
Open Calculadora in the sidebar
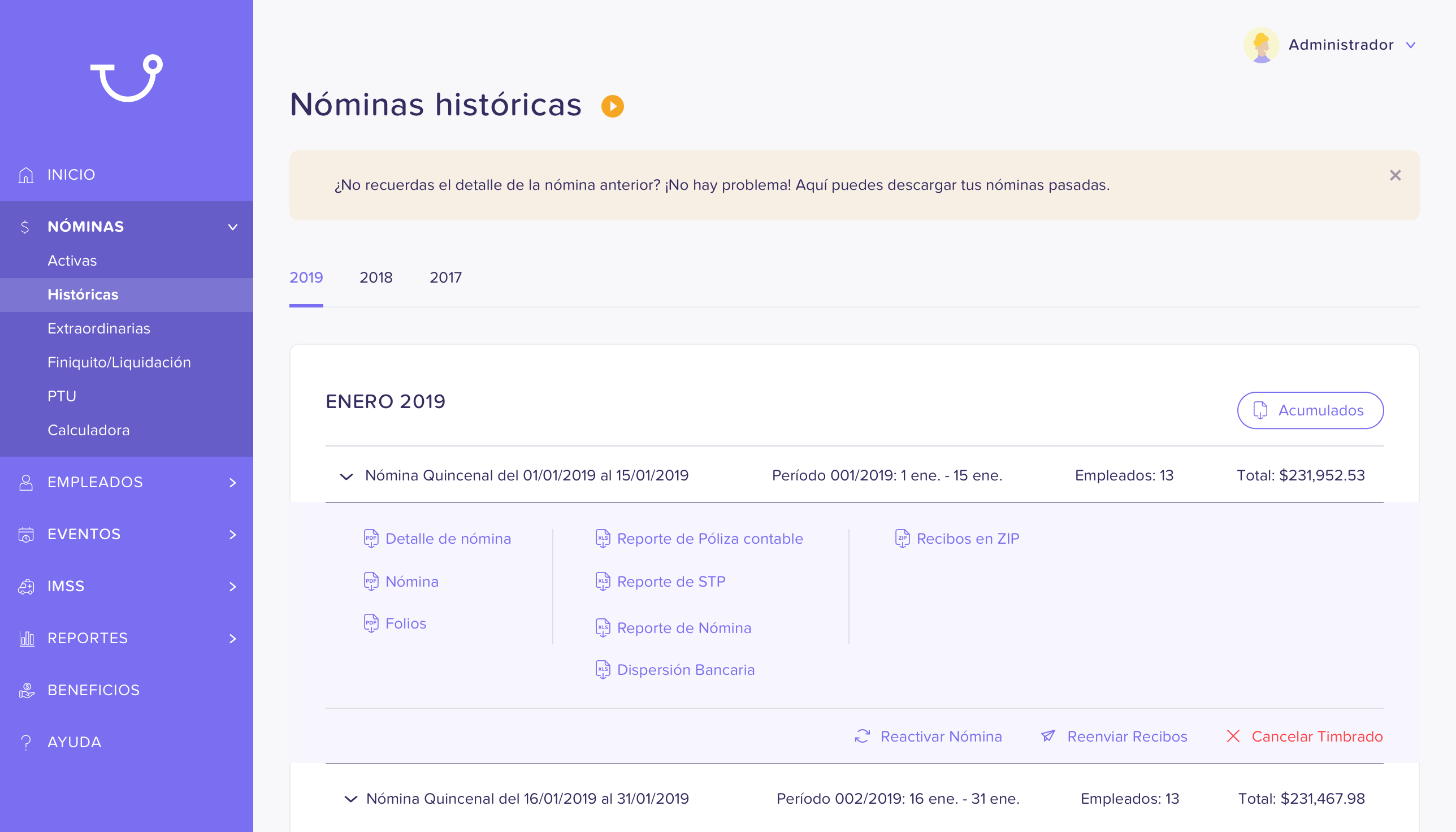pyautogui.click(x=89, y=430)
